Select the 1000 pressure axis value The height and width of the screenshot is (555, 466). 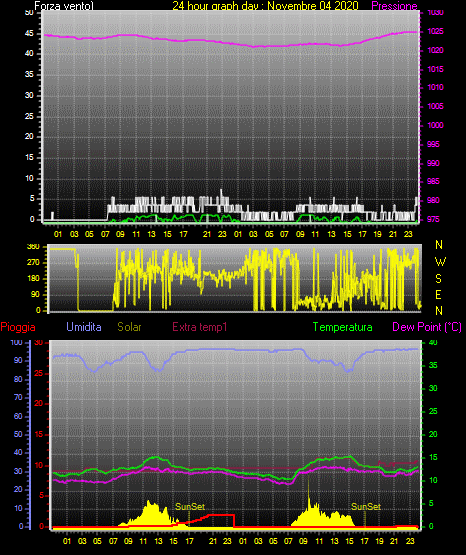[435, 125]
